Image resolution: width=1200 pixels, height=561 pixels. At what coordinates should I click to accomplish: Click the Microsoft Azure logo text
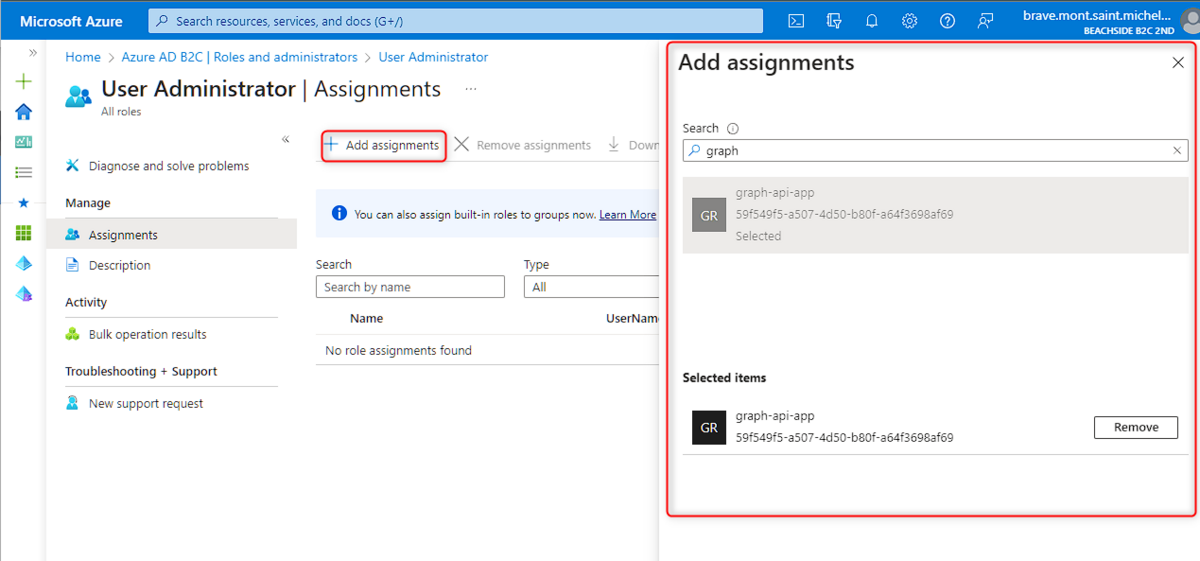pyautogui.click(x=71, y=21)
